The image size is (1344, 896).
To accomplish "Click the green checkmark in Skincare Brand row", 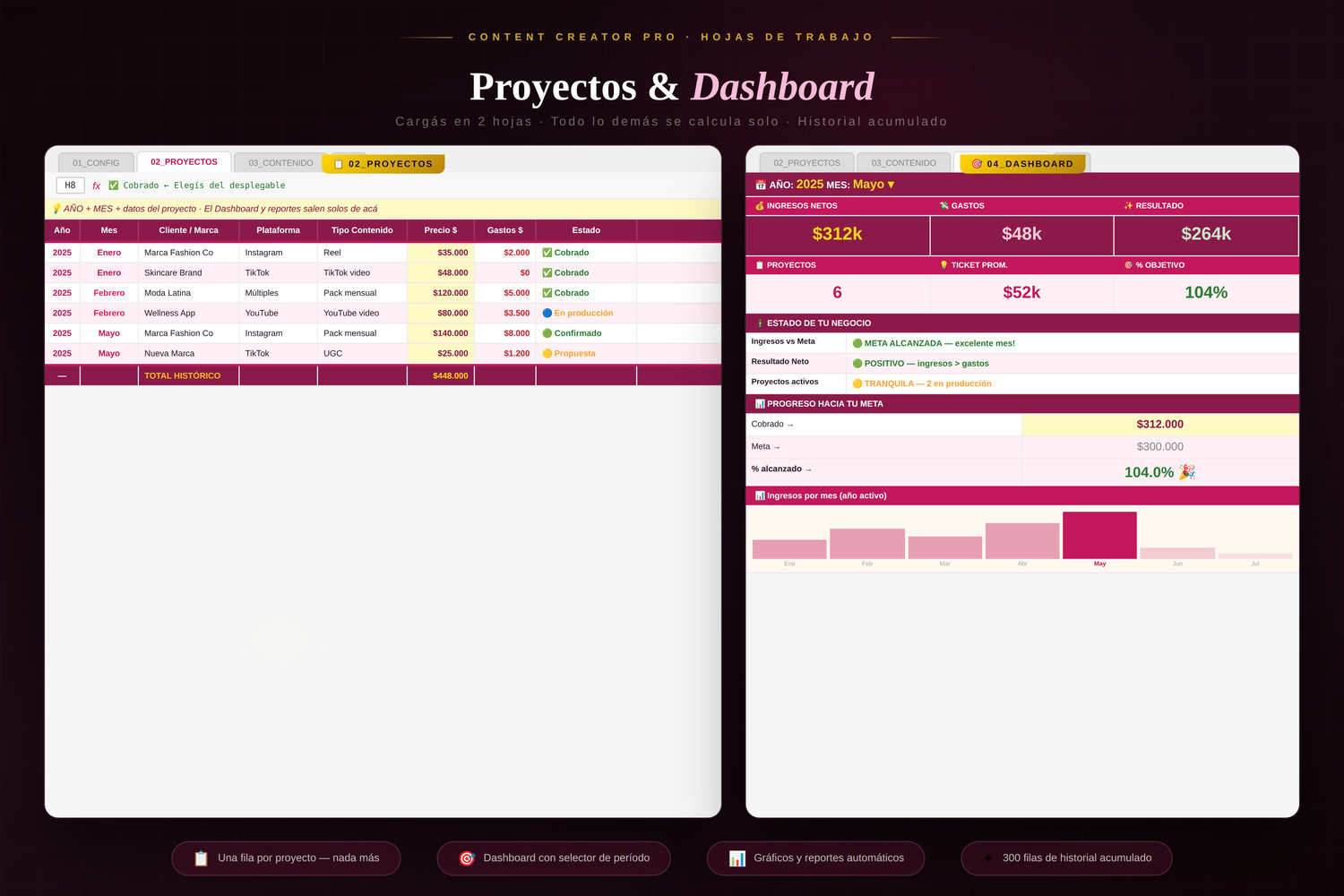I will (x=547, y=272).
